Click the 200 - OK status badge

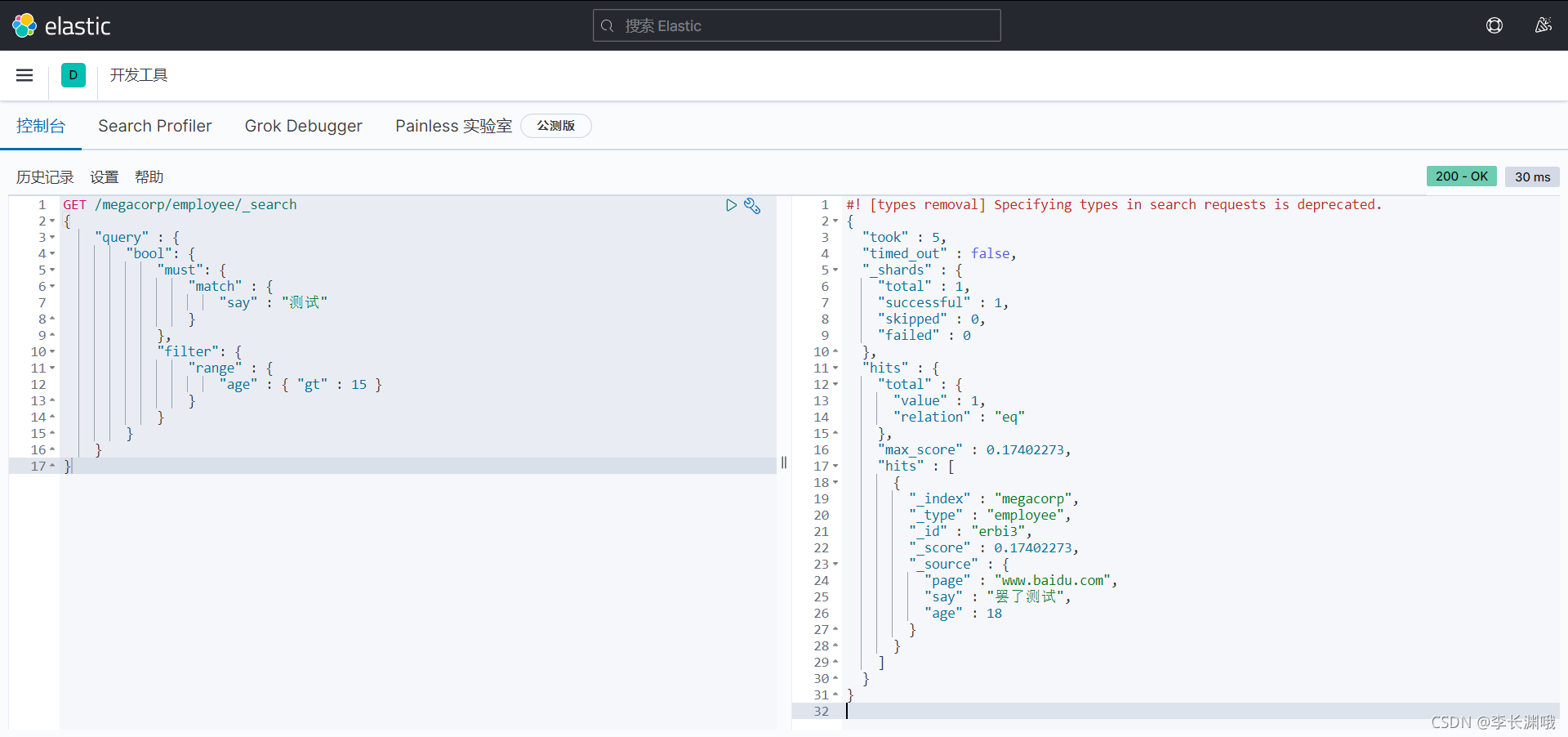1461,176
